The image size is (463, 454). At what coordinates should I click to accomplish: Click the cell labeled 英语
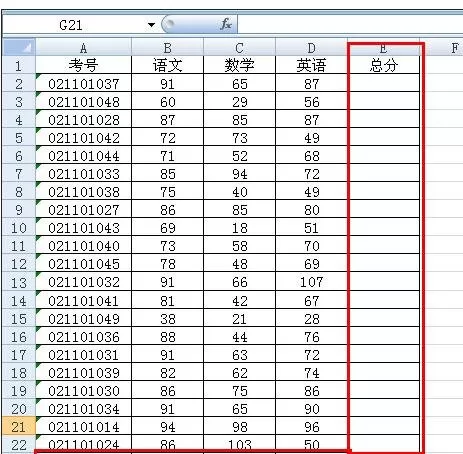(312, 65)
